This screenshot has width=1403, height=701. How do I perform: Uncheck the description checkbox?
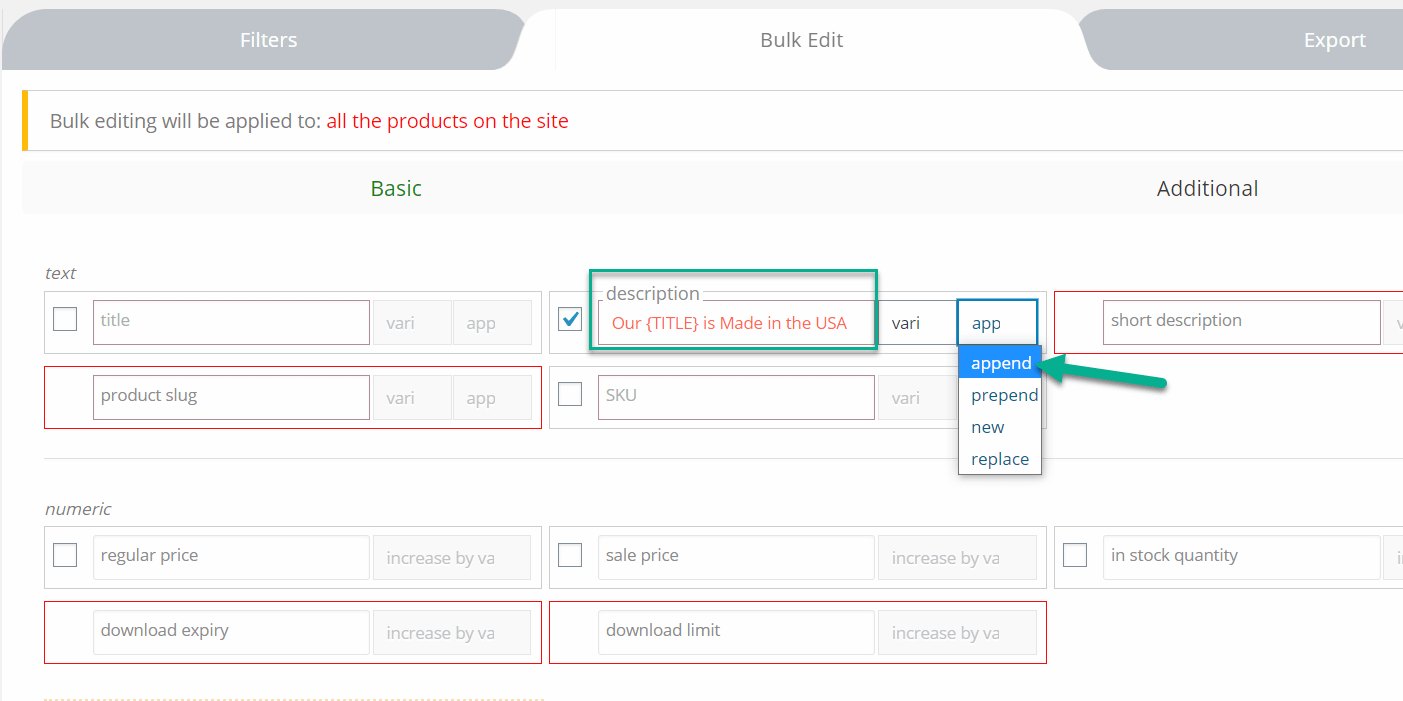coord(570,319)
